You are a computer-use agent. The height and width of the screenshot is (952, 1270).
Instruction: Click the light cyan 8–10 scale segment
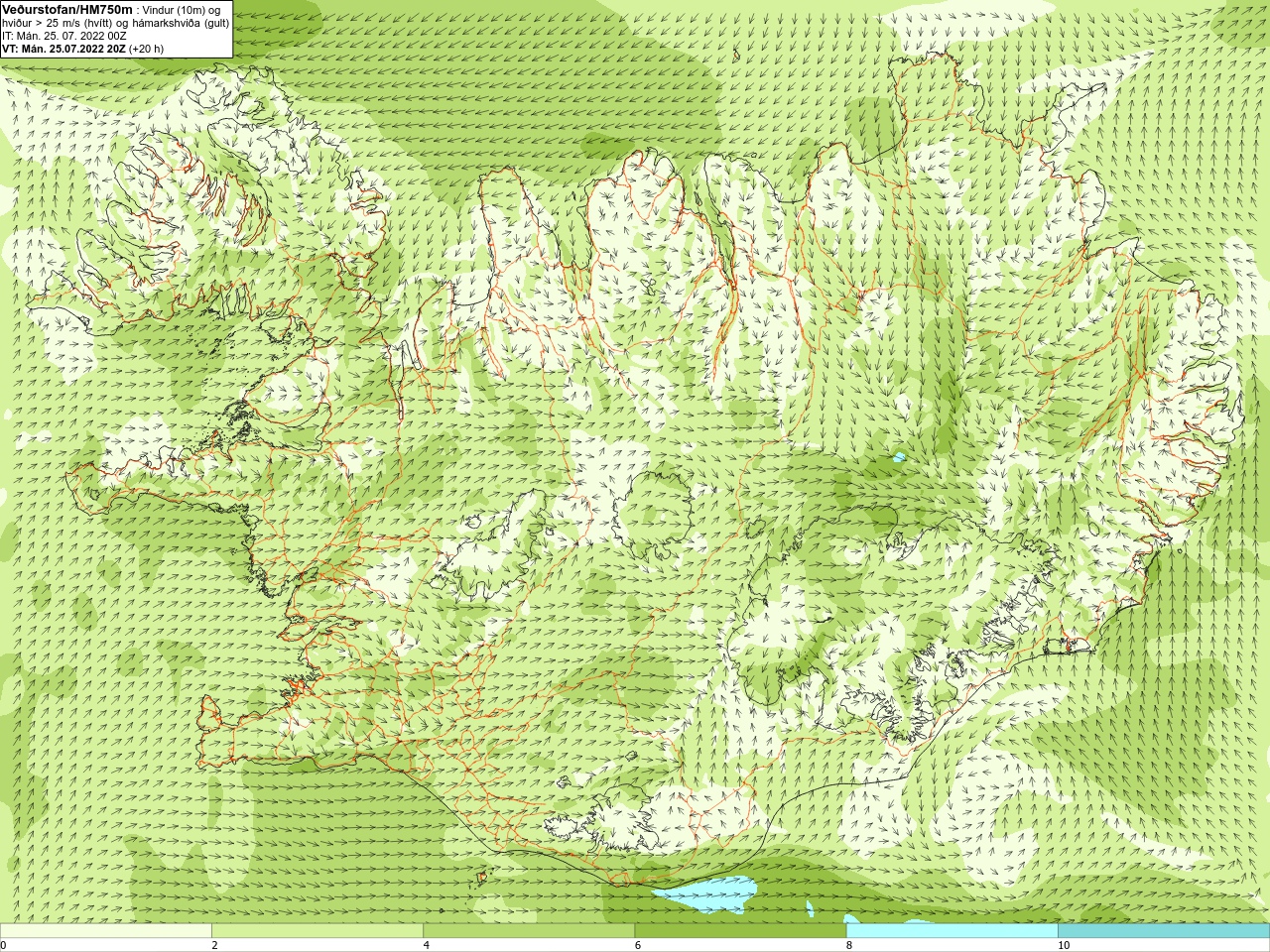[952, 931]
